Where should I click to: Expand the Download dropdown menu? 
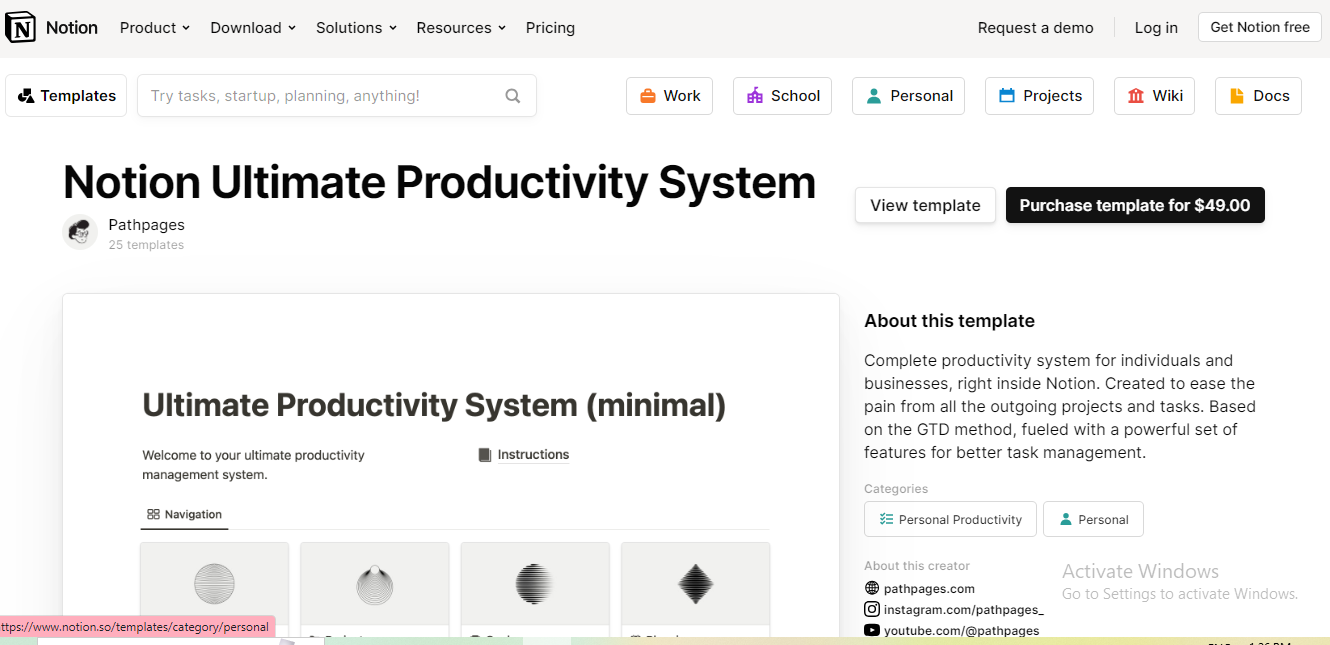253,28
